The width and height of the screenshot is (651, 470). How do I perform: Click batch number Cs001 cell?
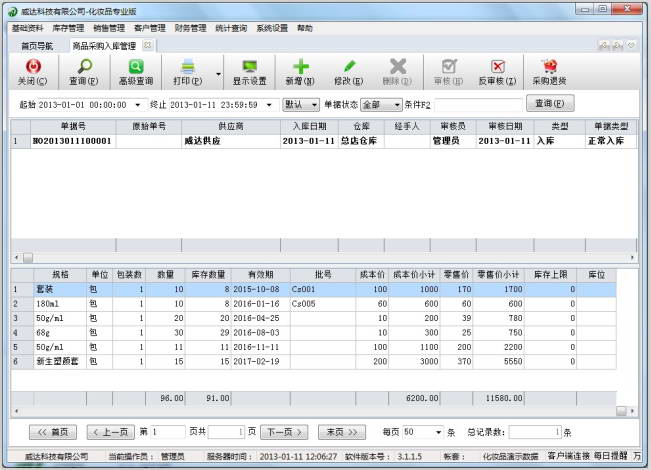click(x=323, y=289)
